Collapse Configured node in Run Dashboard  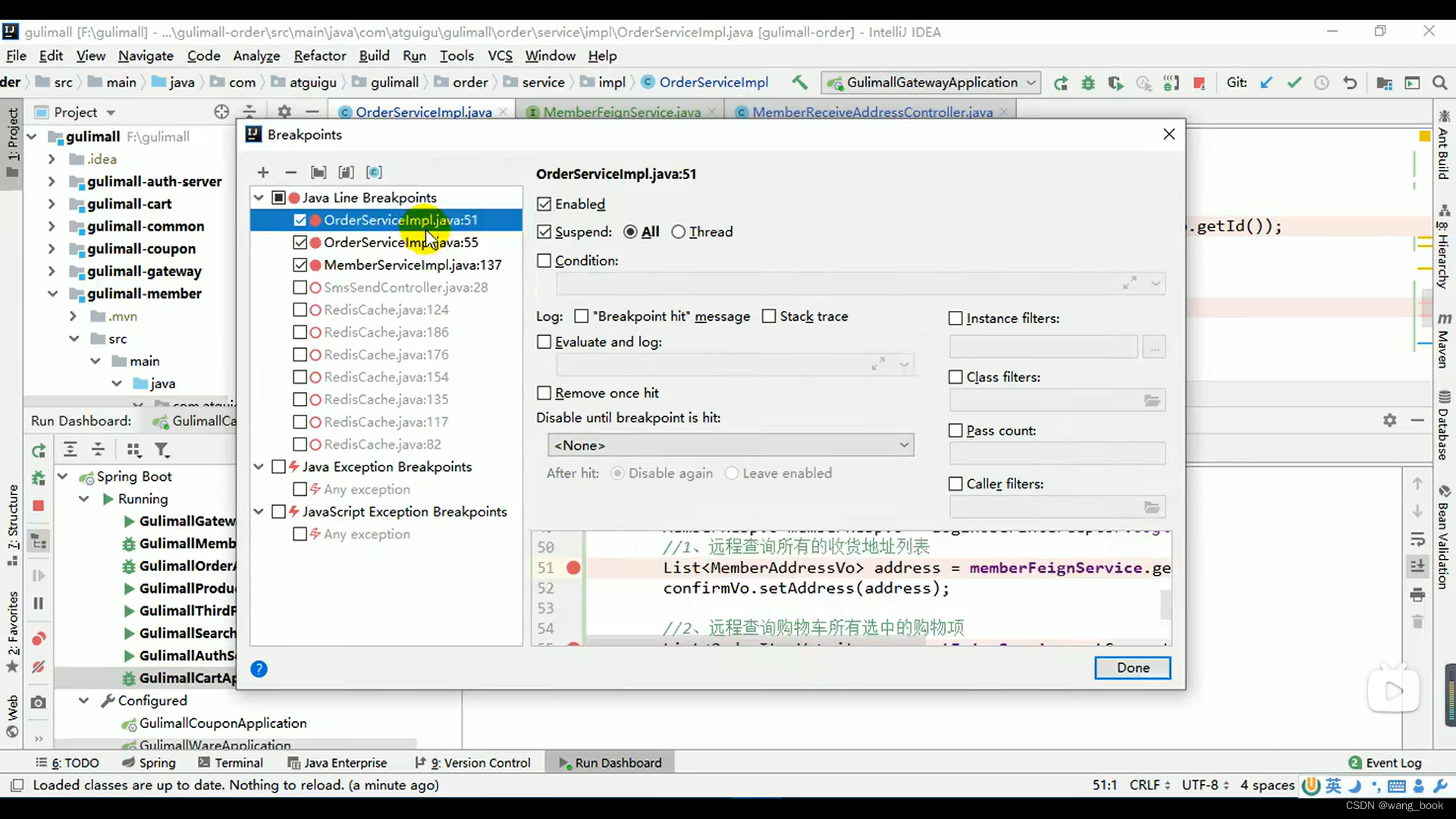[84, 701]
